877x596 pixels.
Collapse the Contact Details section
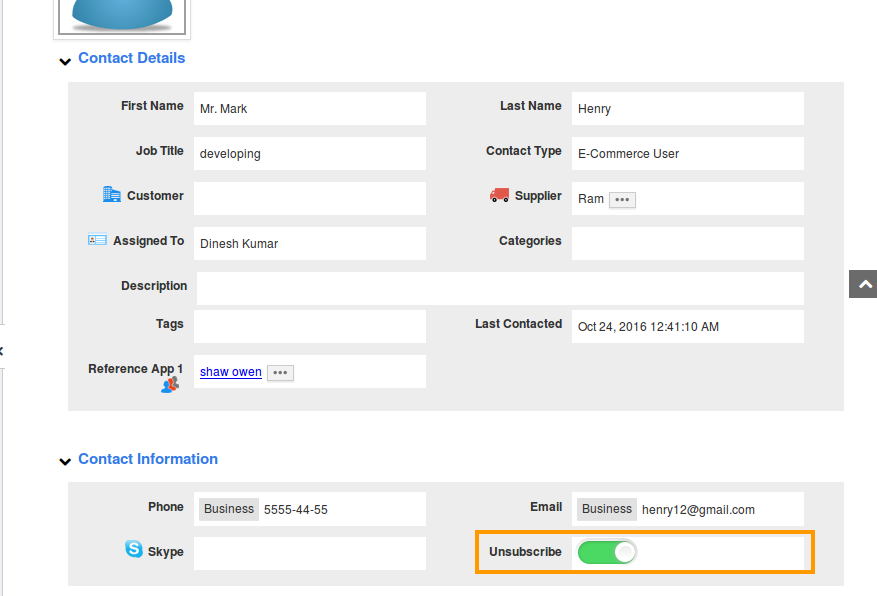click(x=65, y=61)
